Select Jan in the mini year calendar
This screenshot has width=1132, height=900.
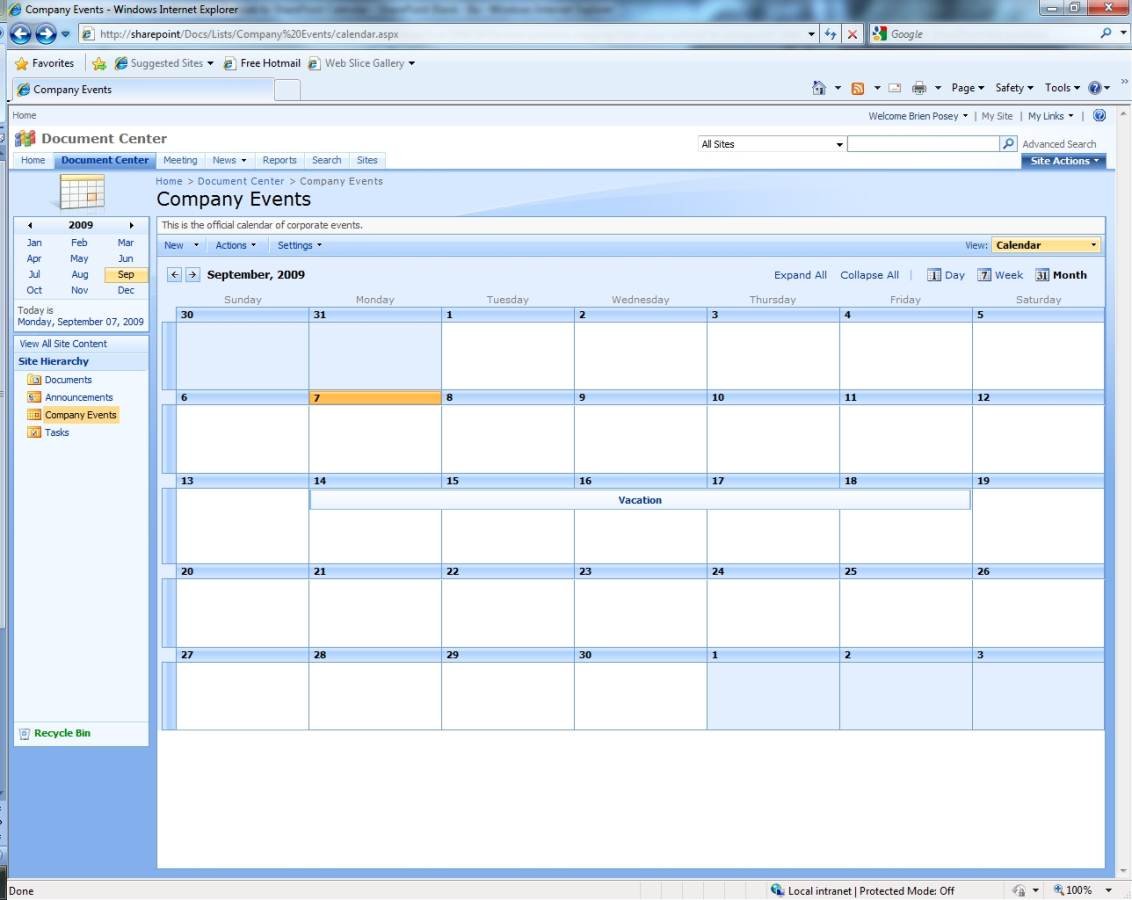(34, 243)
